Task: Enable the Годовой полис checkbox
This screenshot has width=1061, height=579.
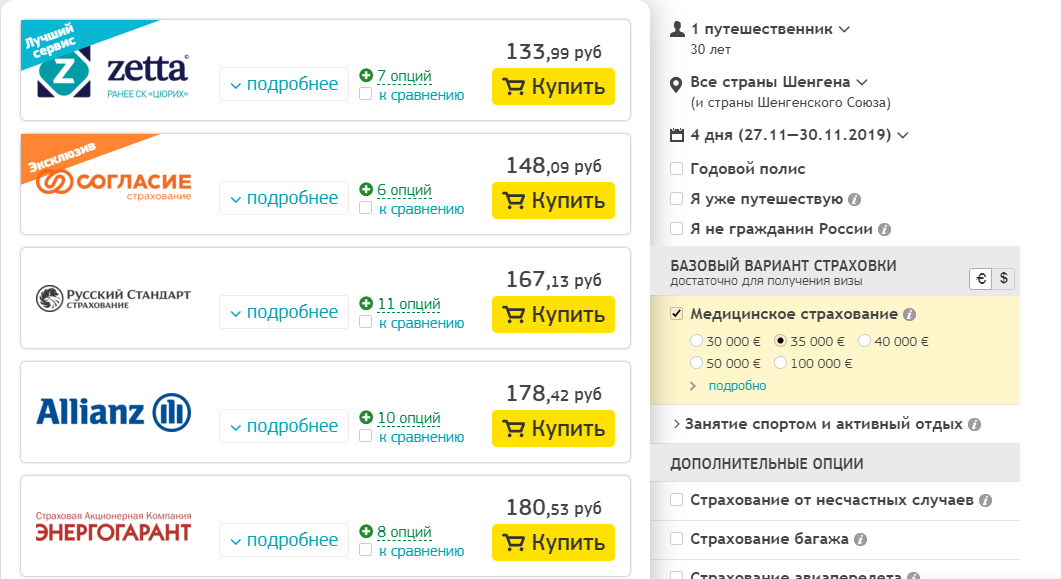Action: pos(677,169)
